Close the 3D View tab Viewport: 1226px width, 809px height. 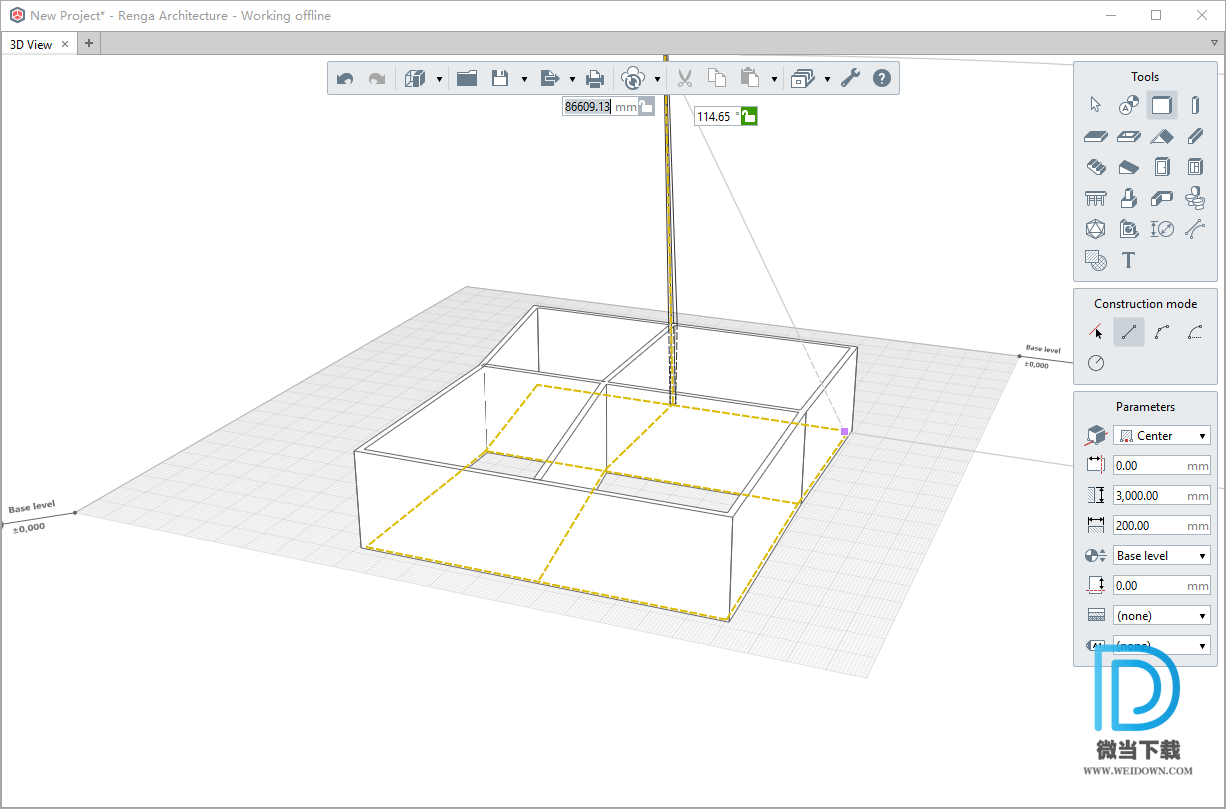(65, 44)
